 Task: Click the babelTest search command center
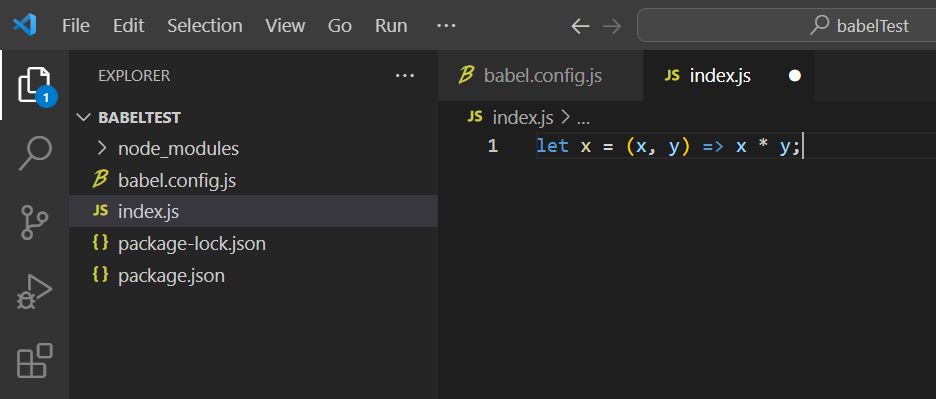[x=787, y=26]
